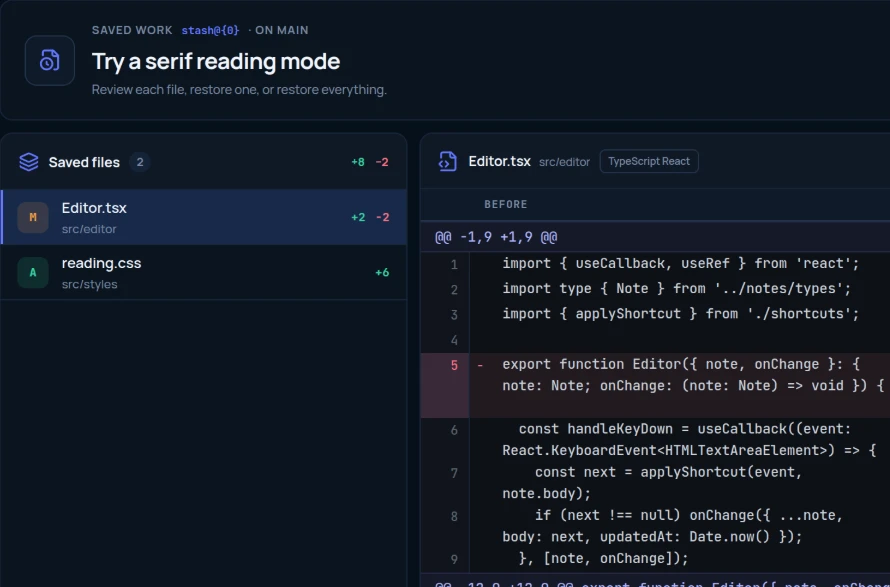
Task: Click line number 7 in diff gutter
Action: (x=454, y=473)
